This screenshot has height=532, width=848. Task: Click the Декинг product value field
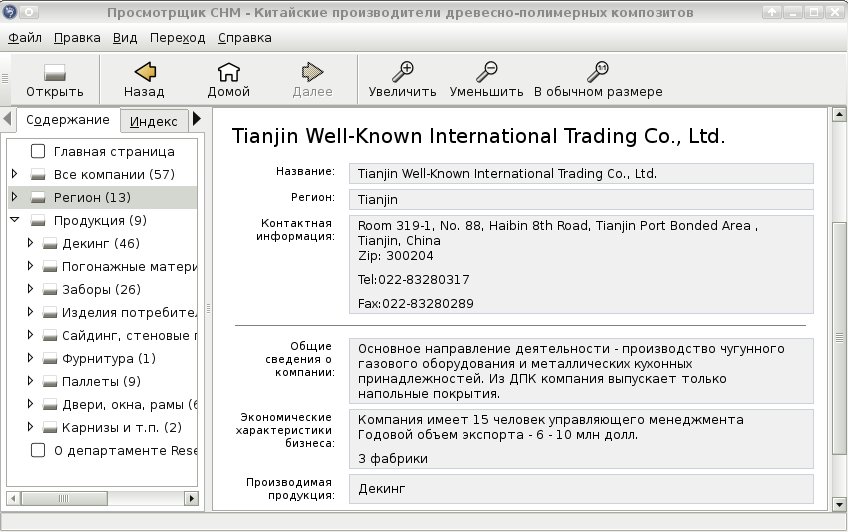(581, 489)
